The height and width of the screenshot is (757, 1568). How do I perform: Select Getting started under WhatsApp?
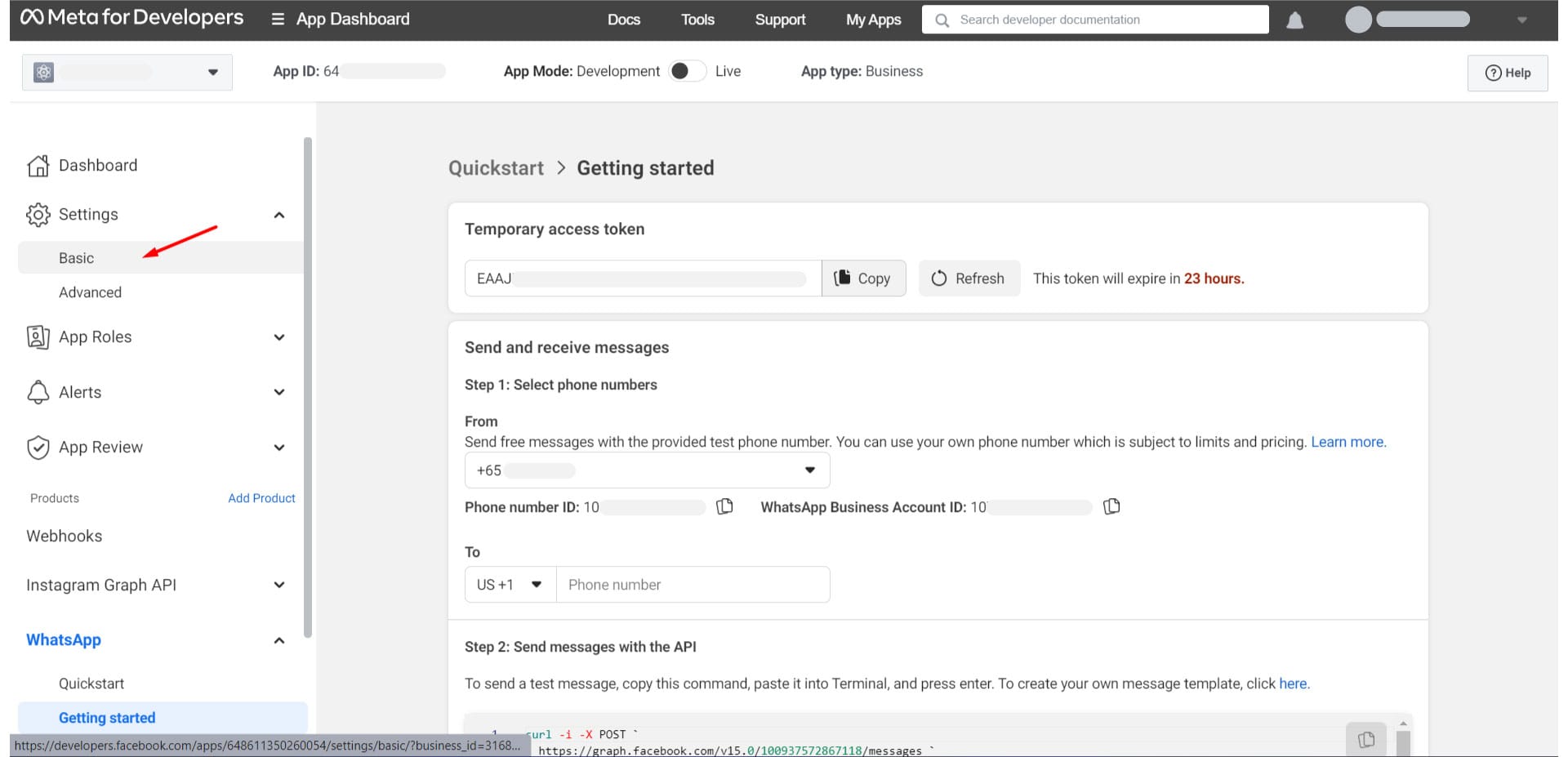[x=163, y=718]
